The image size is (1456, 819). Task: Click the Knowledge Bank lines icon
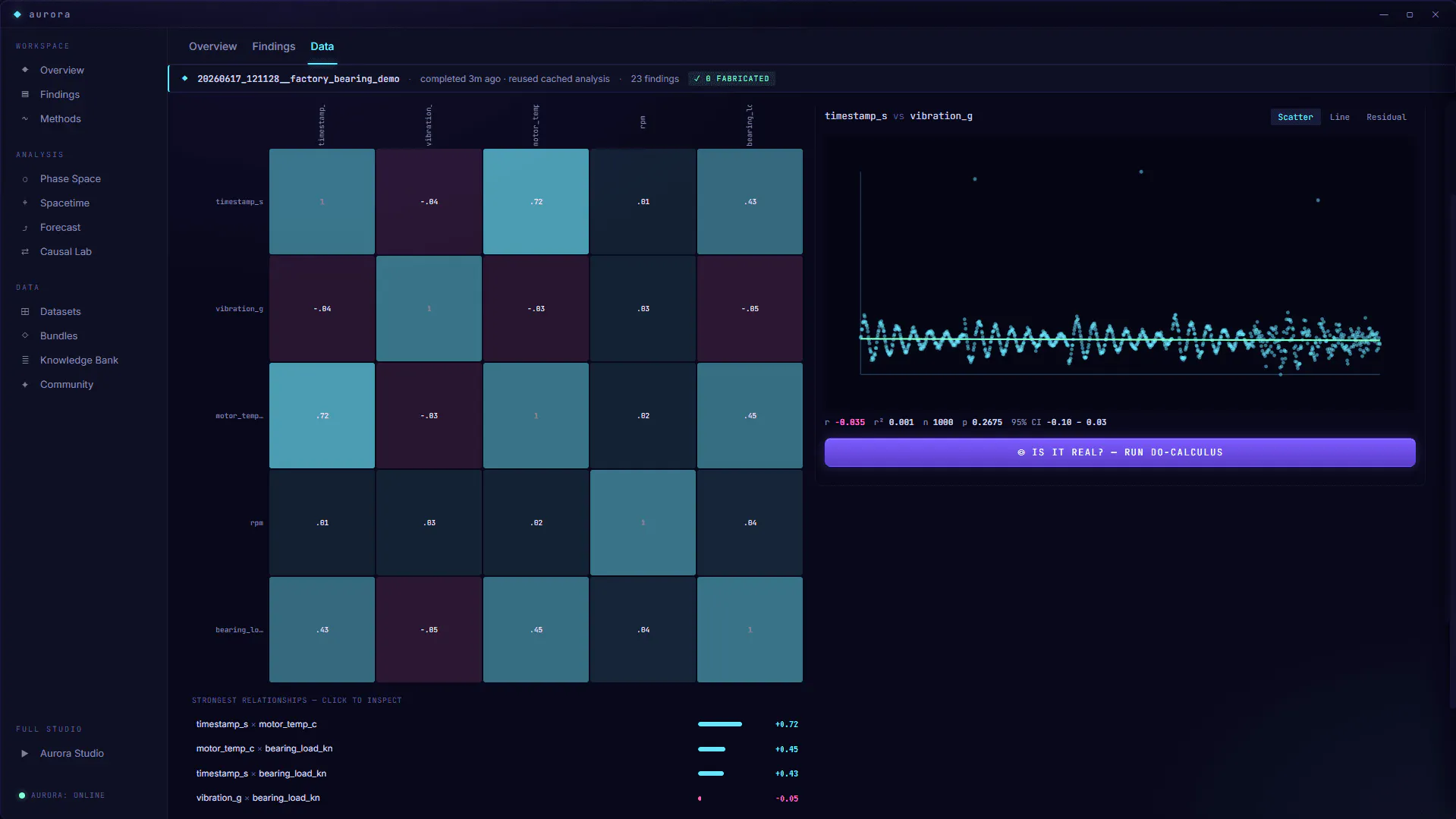point(25,360)
